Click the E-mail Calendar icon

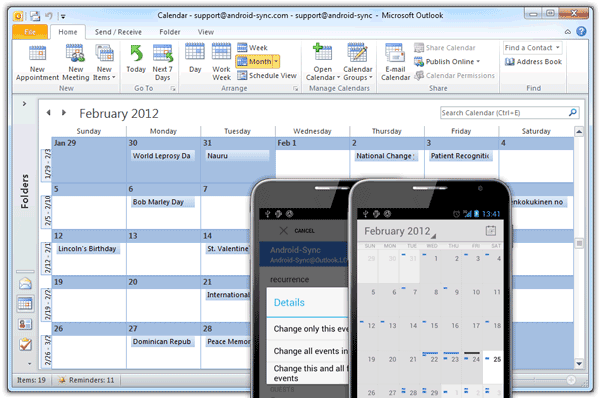(395, 62)
